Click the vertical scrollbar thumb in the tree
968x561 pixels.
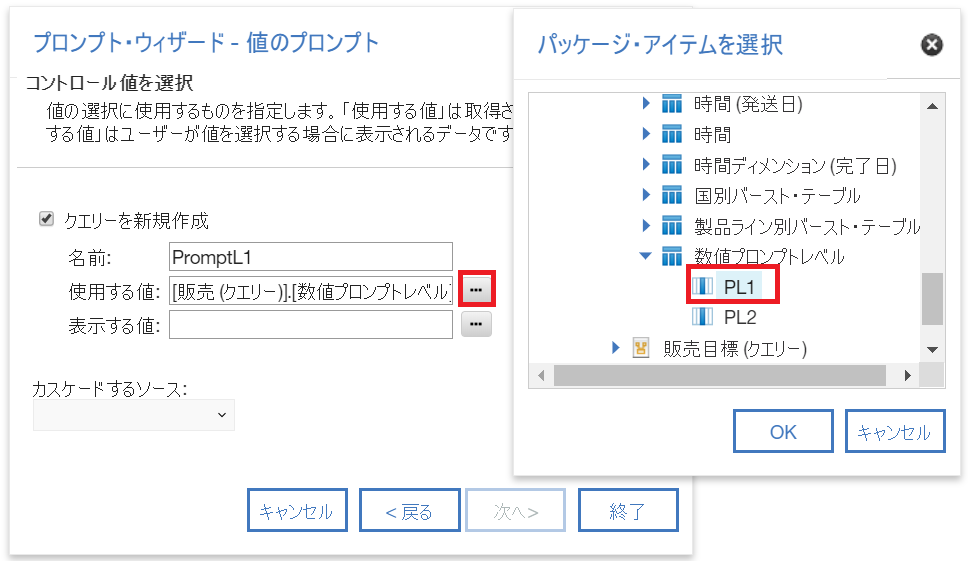932,299
